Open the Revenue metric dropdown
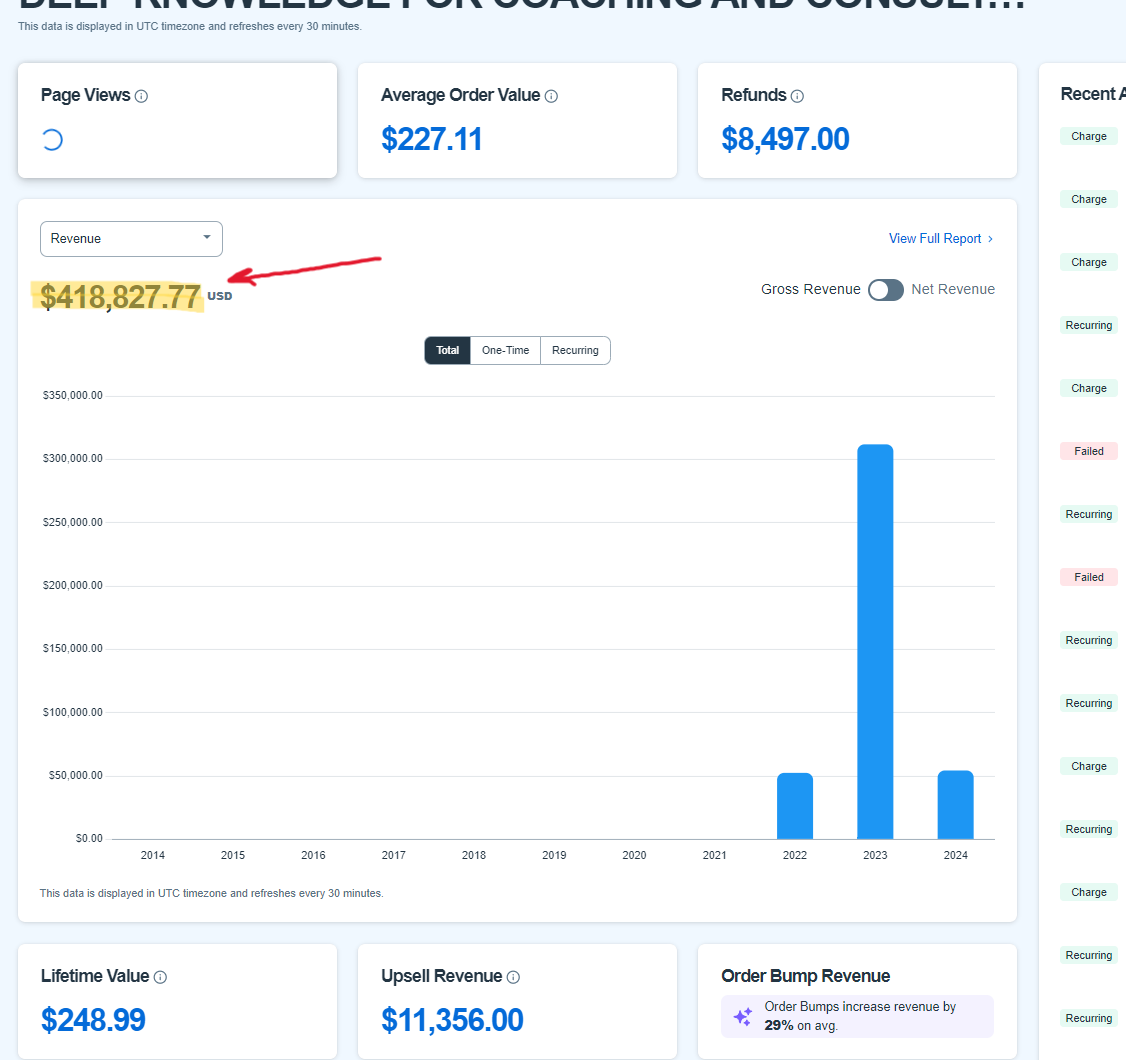This screenshot has width=1126, height=1060. coord(131,239)
